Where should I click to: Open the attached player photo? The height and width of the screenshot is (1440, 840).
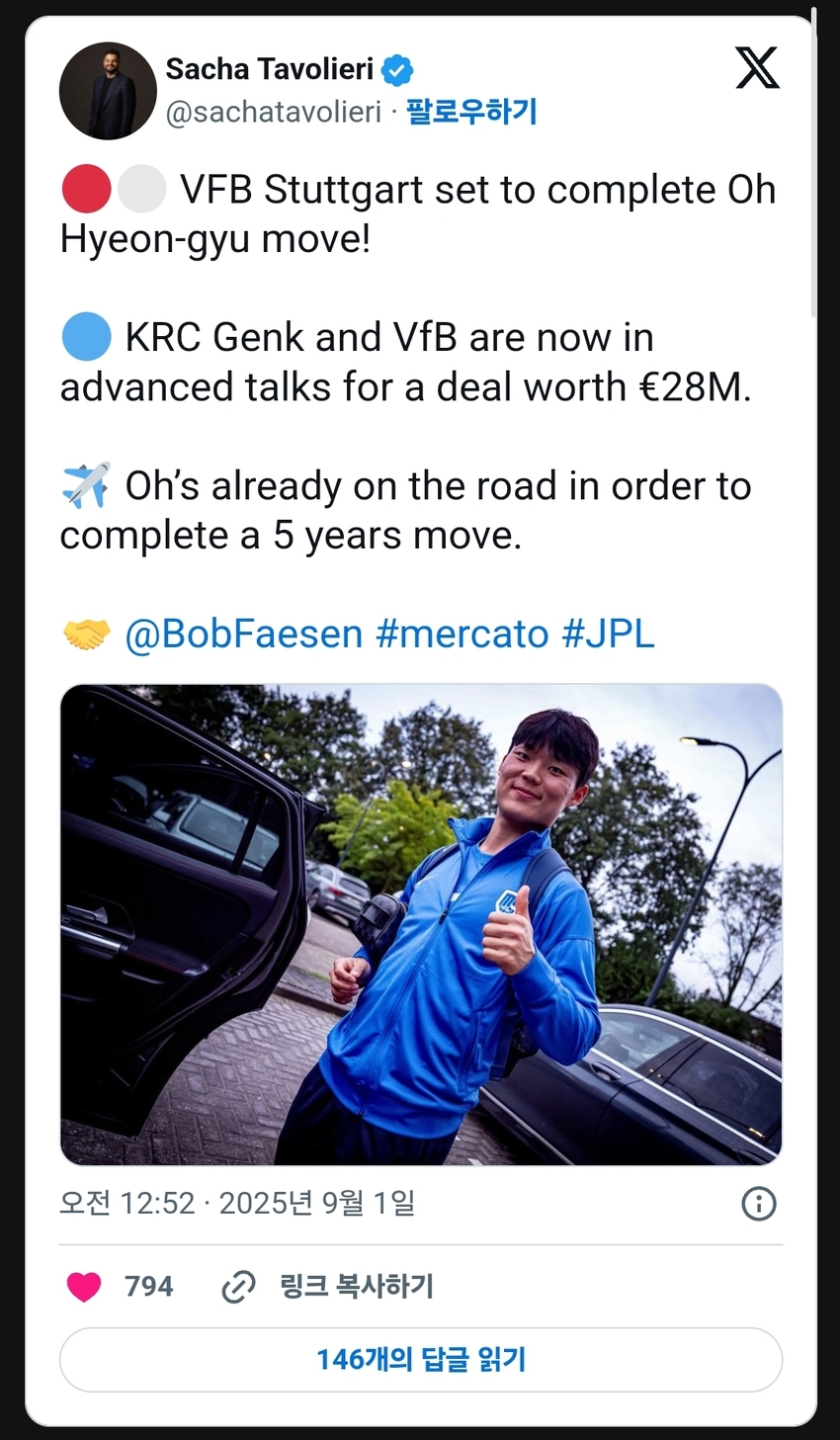click(x=421, y=924)
